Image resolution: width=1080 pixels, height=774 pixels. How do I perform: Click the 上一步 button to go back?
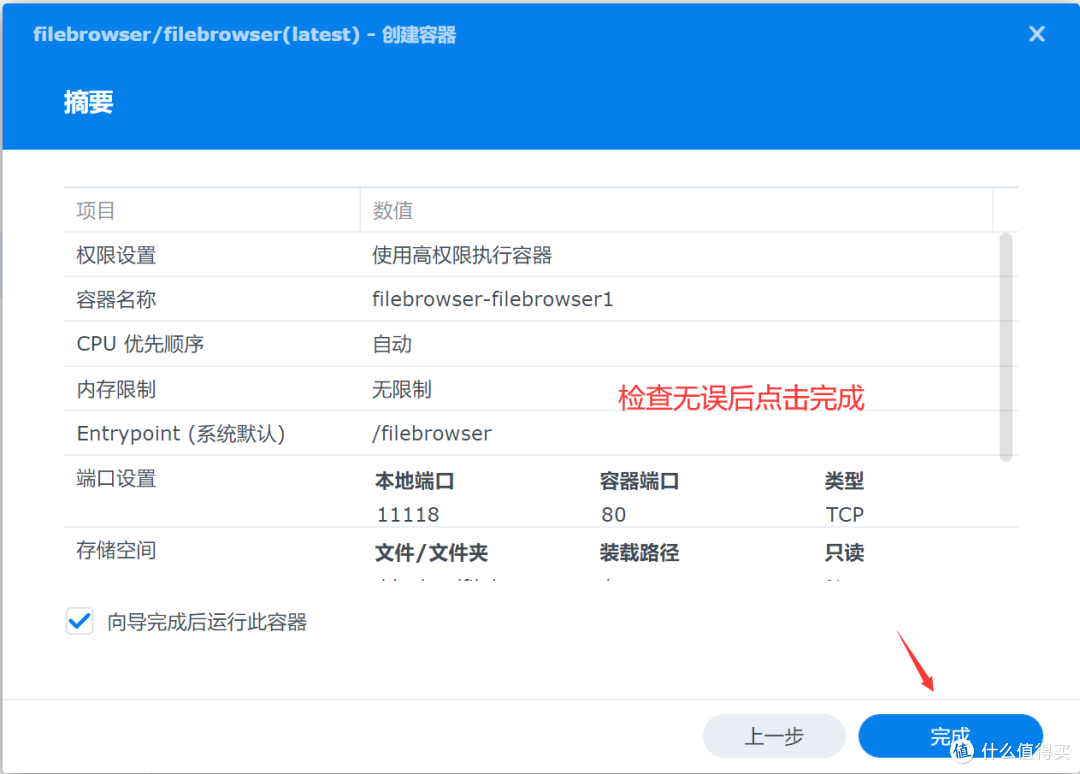point(774,736)
